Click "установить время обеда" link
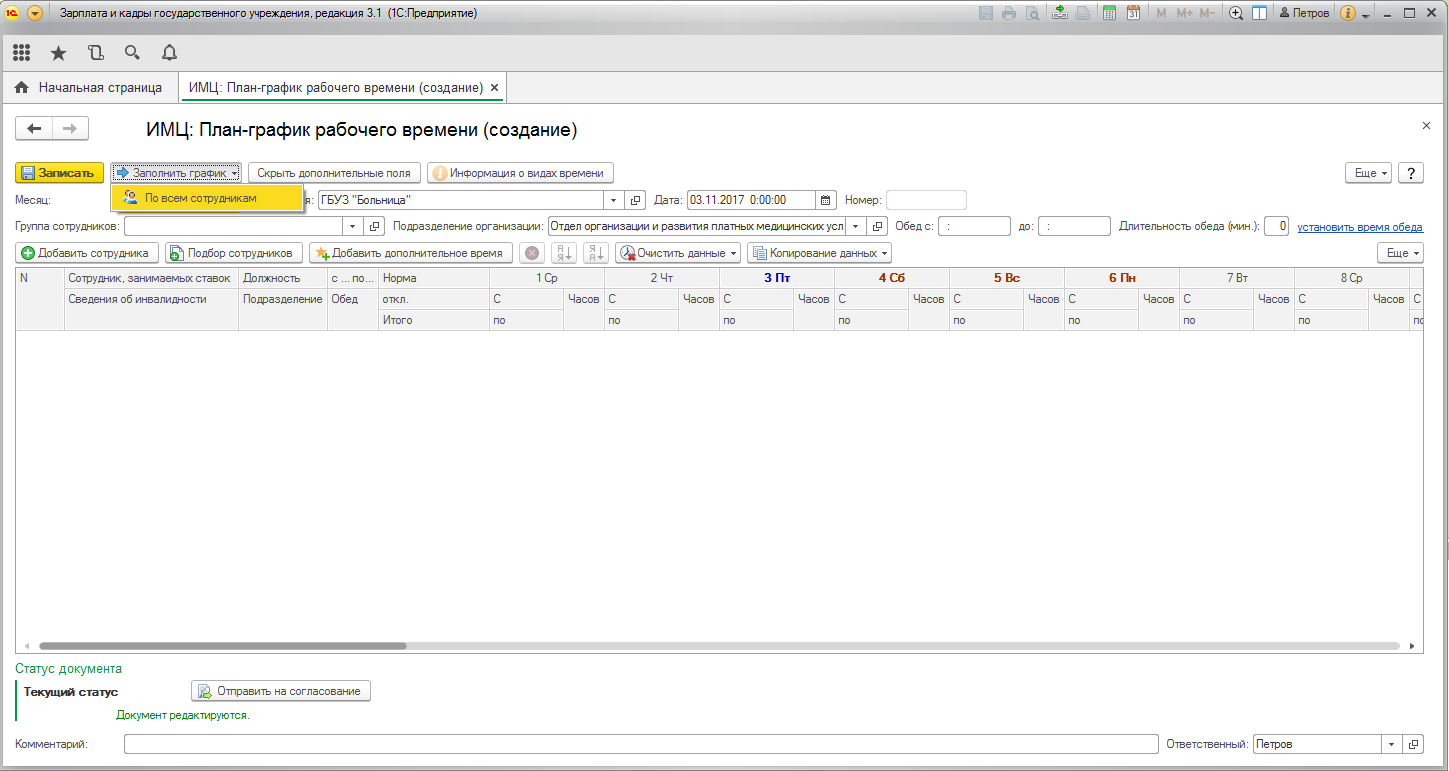The image size is (1449, 771). (x=1360, y=227)
